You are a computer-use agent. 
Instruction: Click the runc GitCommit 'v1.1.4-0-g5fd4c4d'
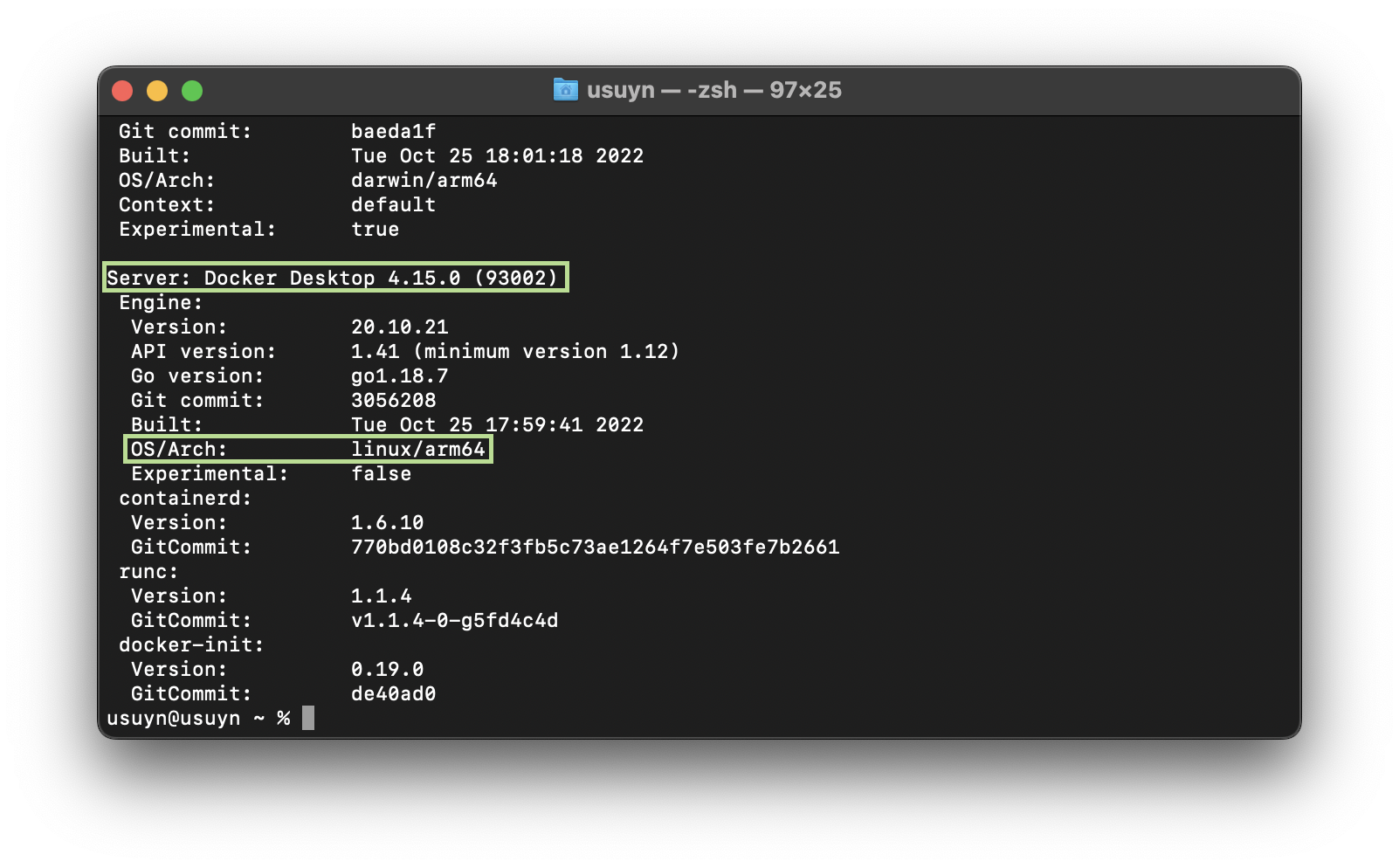(x=454, y=620)
